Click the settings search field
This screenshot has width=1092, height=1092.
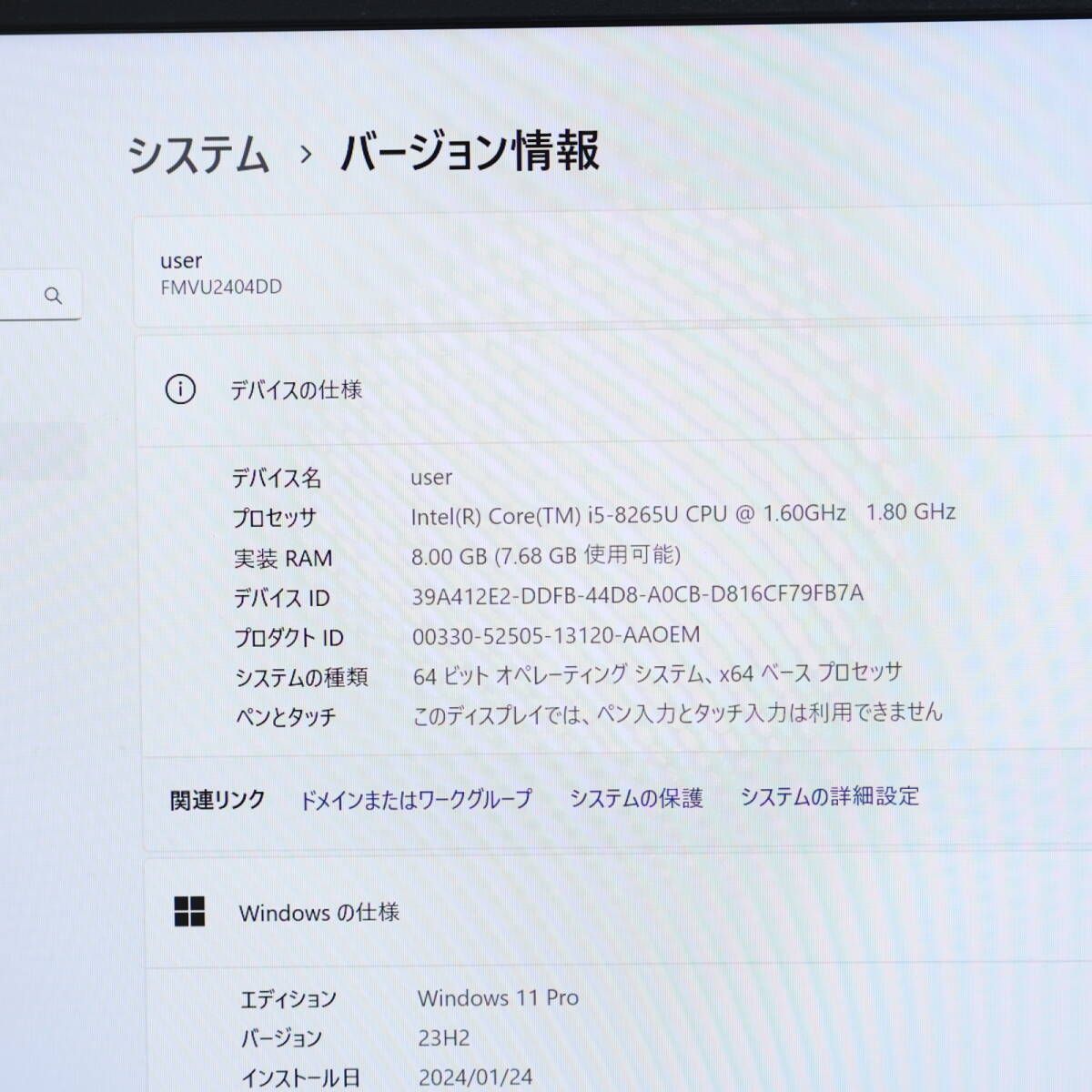click(x=40, y=295)
